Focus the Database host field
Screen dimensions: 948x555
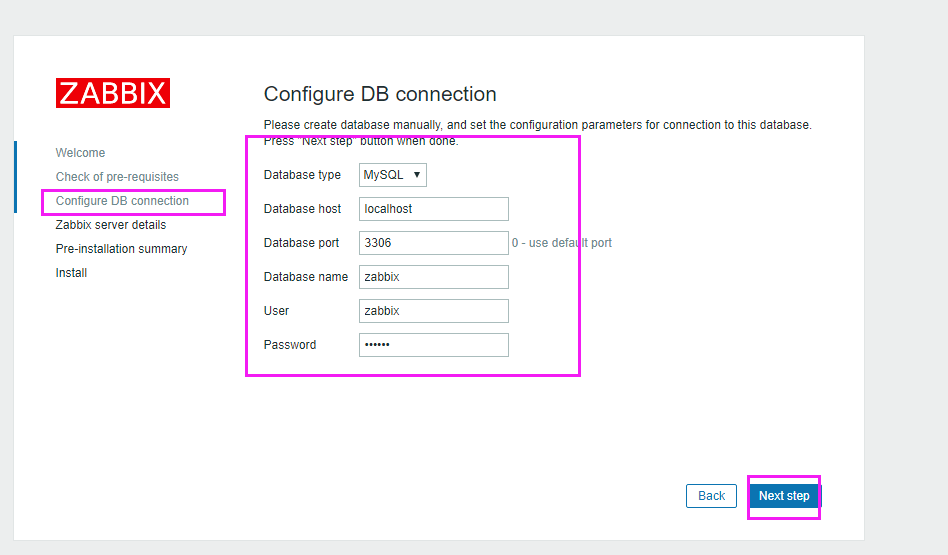(x=434, y=209)
